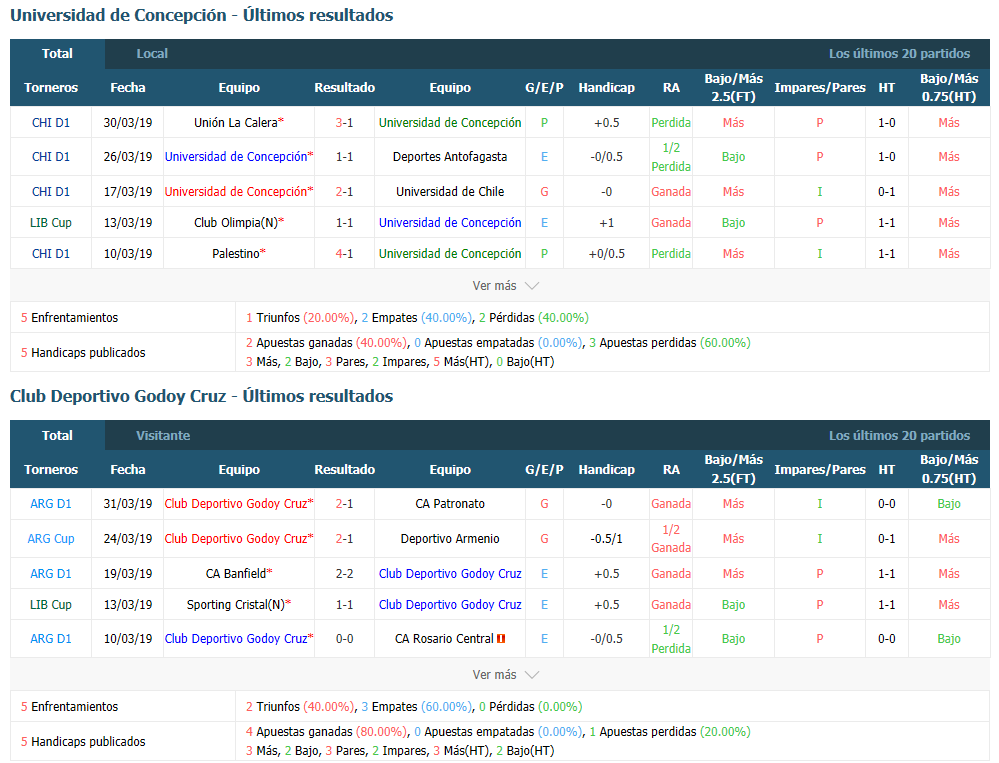
Task: Click the 3-1 result against Unión La Calera
Action: 344,122
